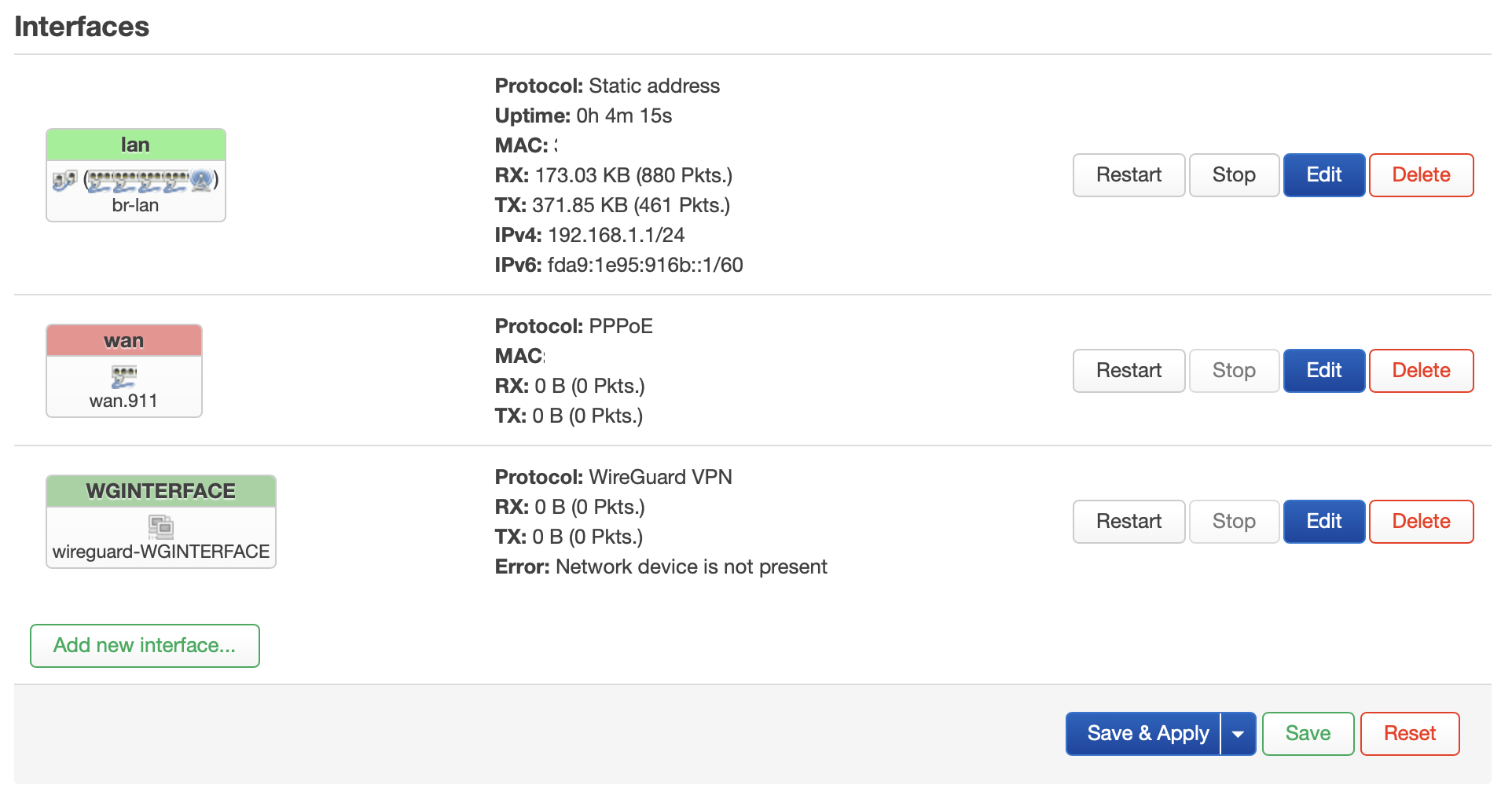Edit the WGINTERFACE WireGuard interface
Screen dimensions: 1512x792
click(x=1324, y=522)
